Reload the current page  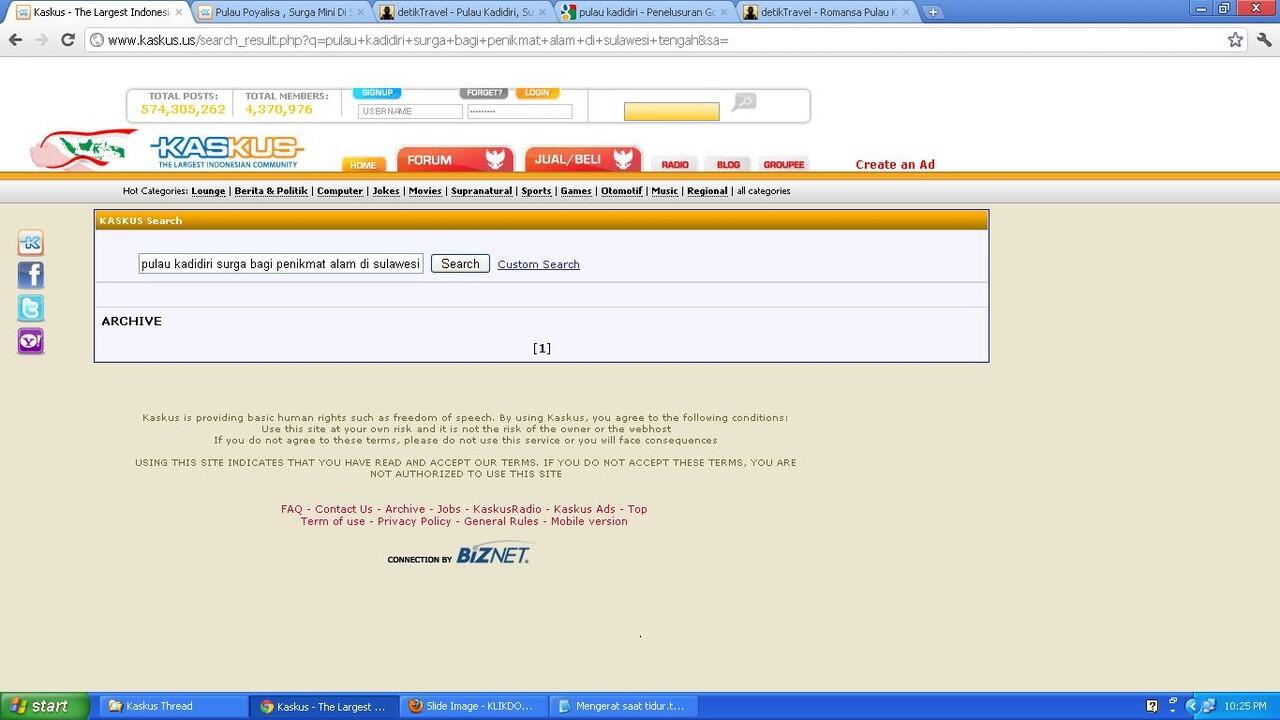point(68,40)
